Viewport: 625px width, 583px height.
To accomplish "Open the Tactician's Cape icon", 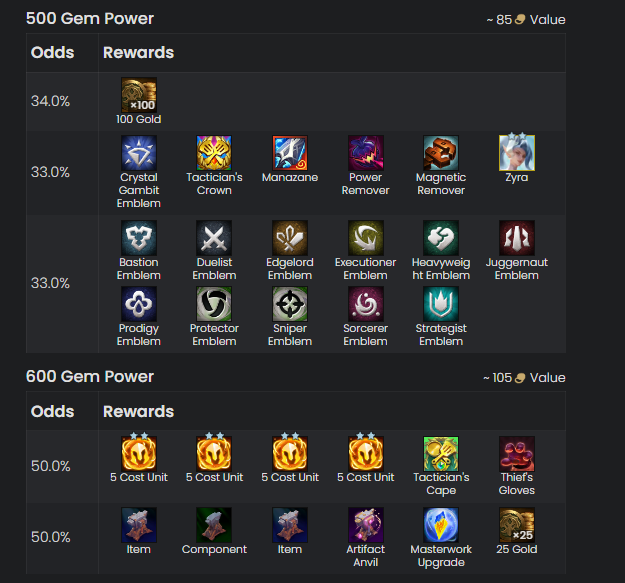I will tap(441, 454).
